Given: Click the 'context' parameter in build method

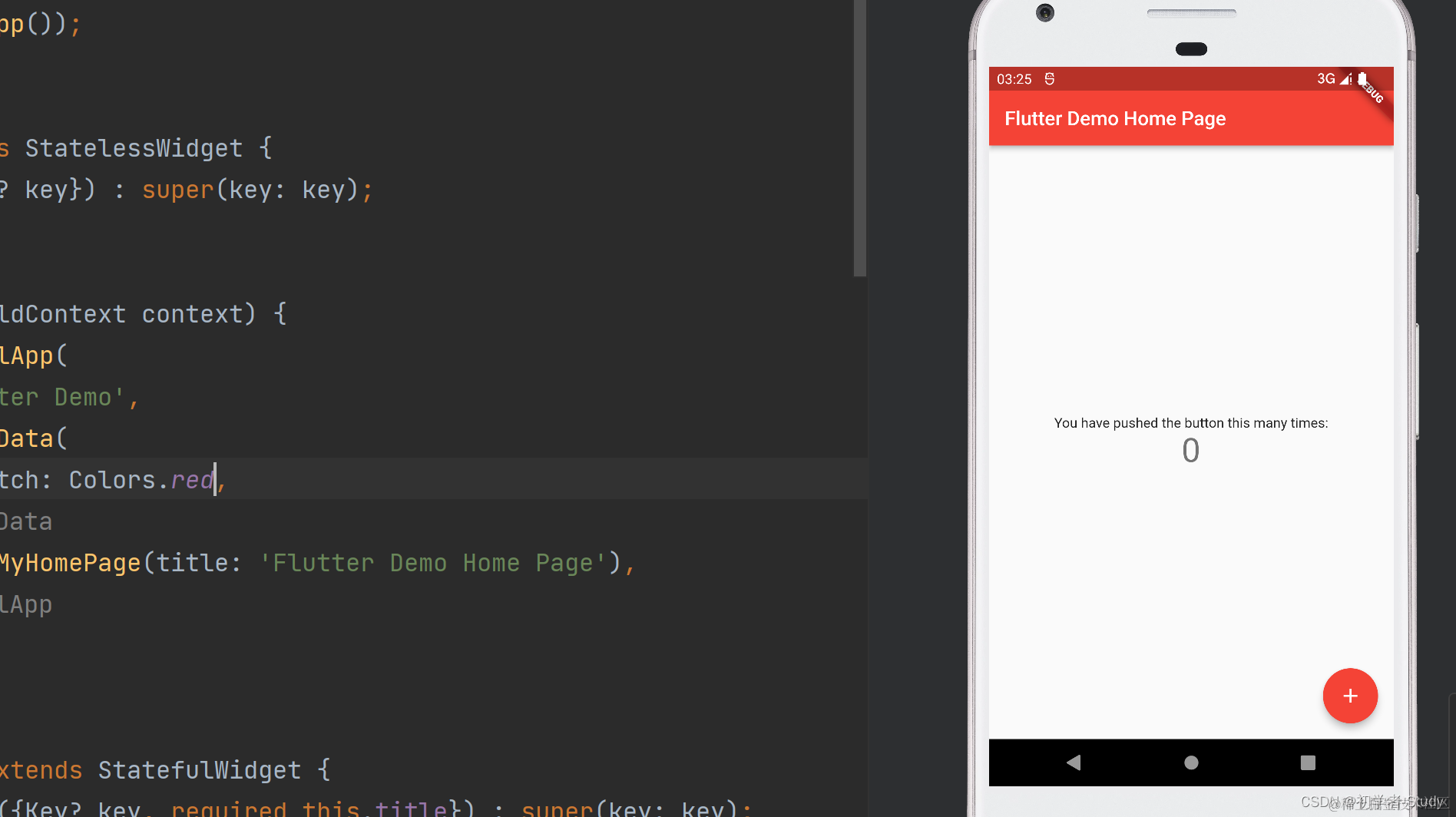Looking at the screenshot, I should pyautogui.click(x=192, y=314).
